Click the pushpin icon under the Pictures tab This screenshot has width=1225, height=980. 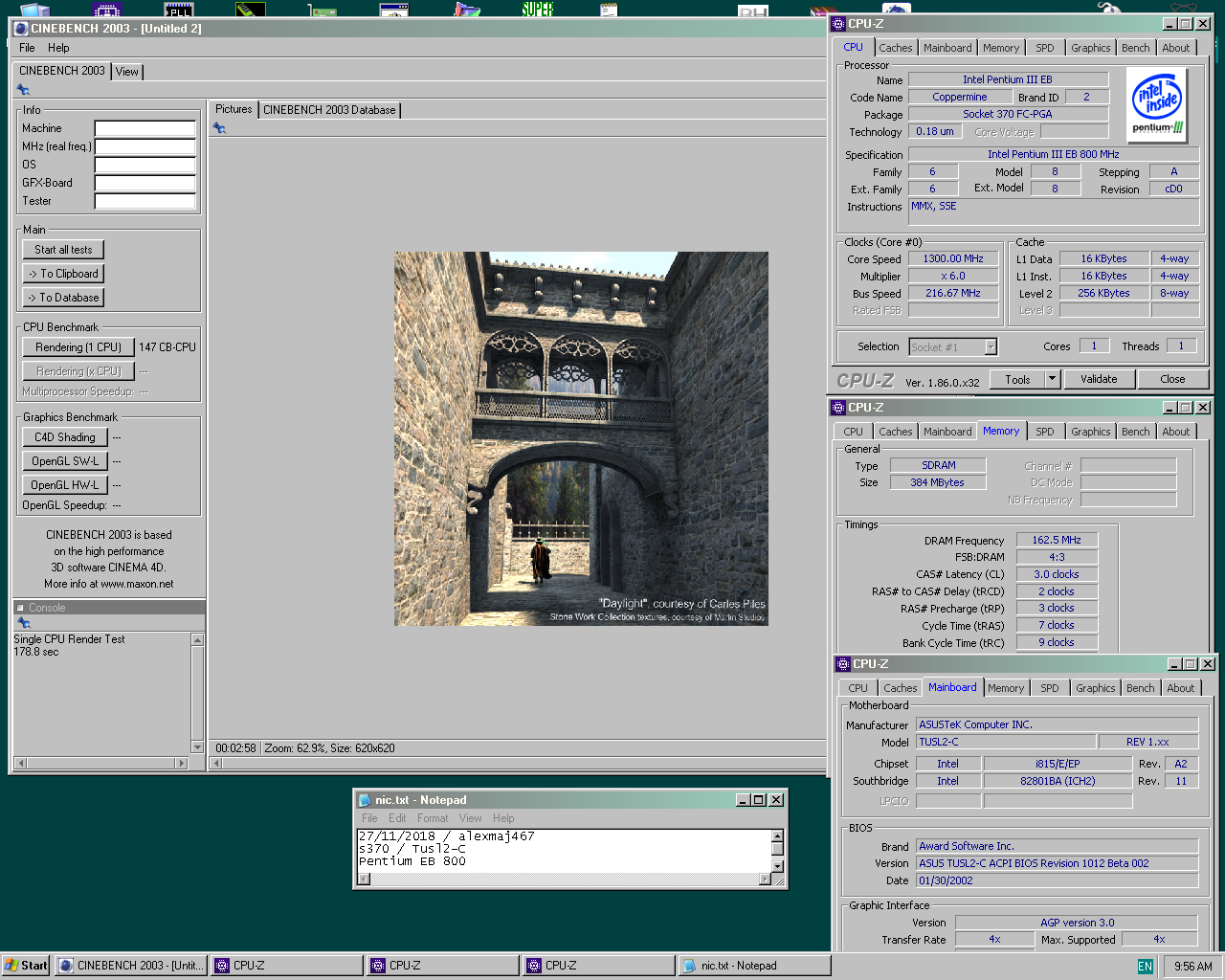(x=219, y=128)
